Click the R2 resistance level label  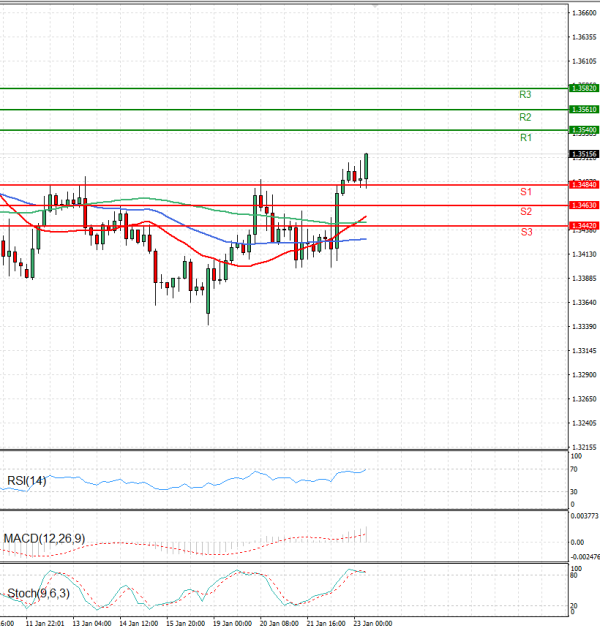point(525,117)
